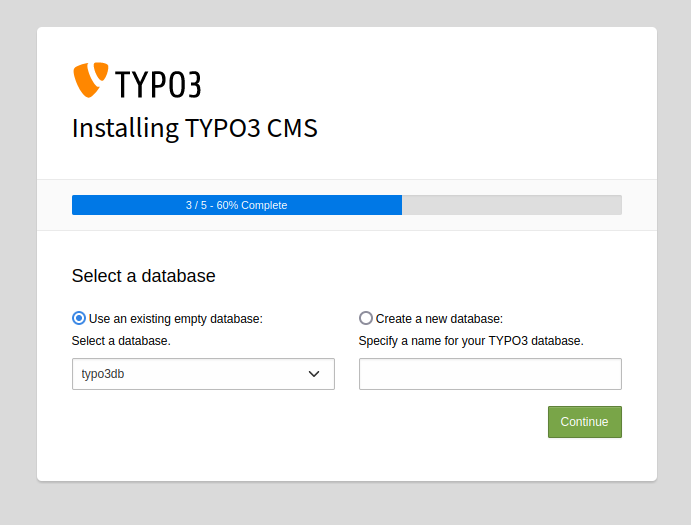Click the filled dot inside the selected radio
Viewport: 691px width, 525px height.
click(79, 318)
